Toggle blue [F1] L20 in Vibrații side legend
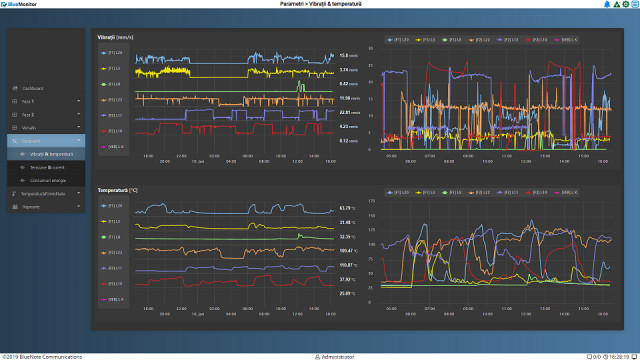640x360 pixels. tap(112, 53)
